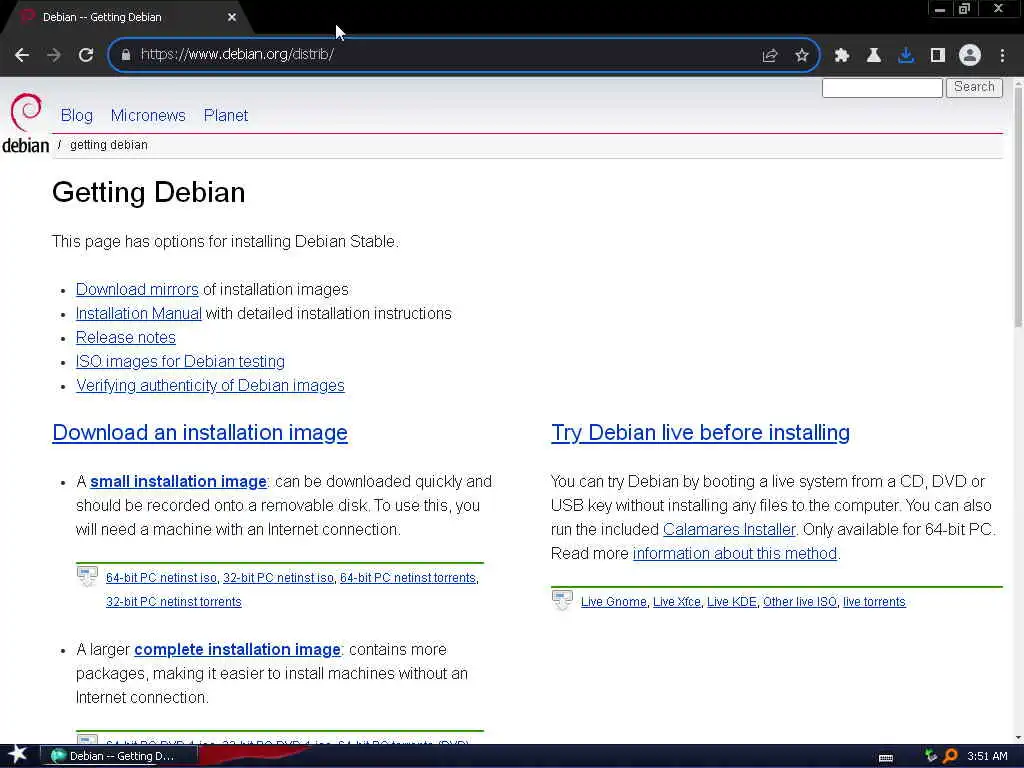Open the Live KDE link
Viewport: 1024px width, 768px height.
731,602
